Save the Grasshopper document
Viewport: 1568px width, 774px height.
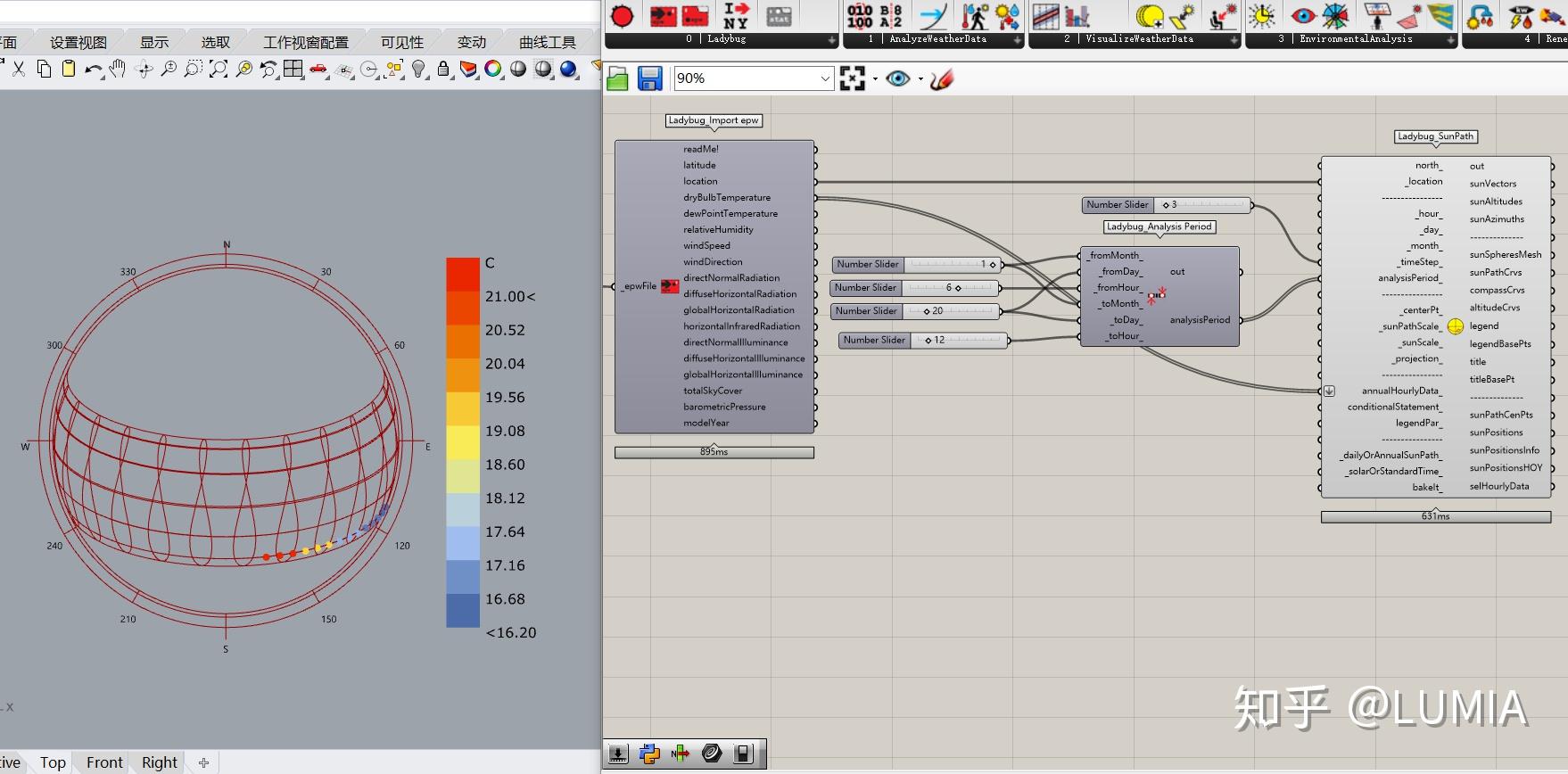[x=649, y=78]
